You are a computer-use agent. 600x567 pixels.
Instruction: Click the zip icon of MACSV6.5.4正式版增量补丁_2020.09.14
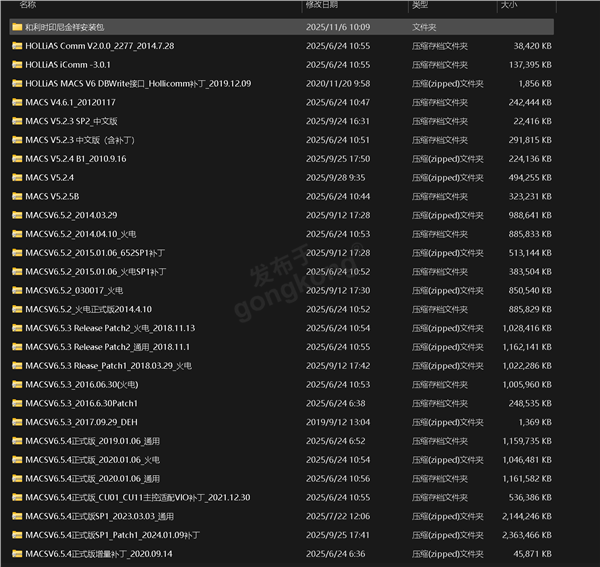pyautogui.click(x=17, y=554)
